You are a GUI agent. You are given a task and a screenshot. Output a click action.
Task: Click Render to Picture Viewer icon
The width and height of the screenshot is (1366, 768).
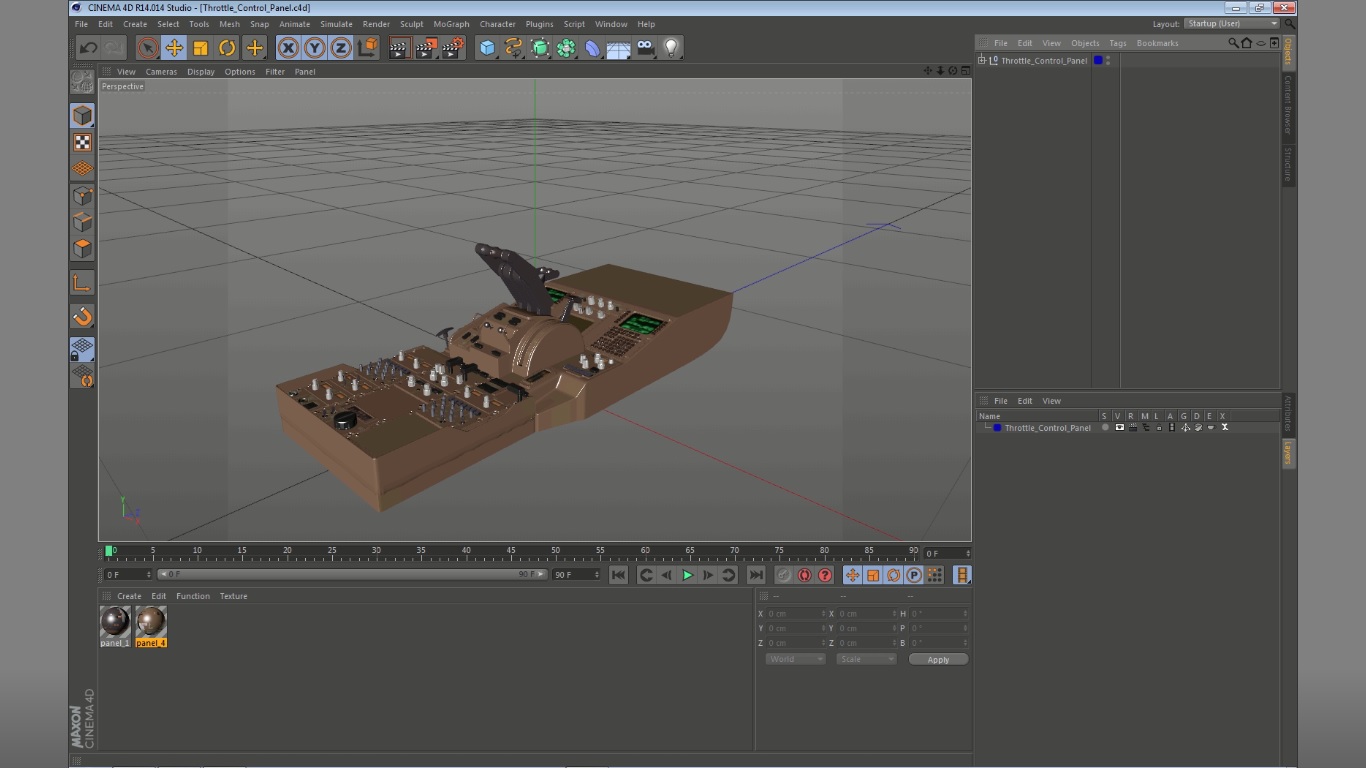426,47
